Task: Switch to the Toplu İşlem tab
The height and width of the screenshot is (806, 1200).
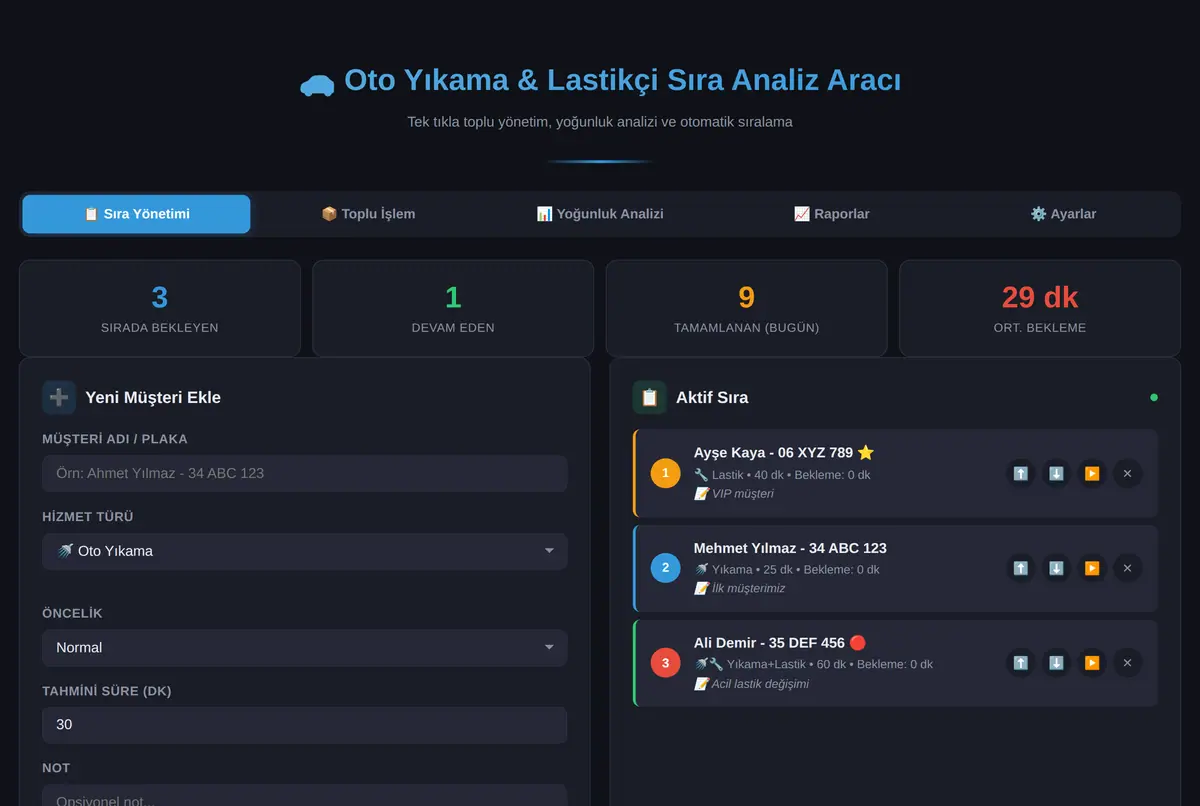Action: (x=368, y=214)
